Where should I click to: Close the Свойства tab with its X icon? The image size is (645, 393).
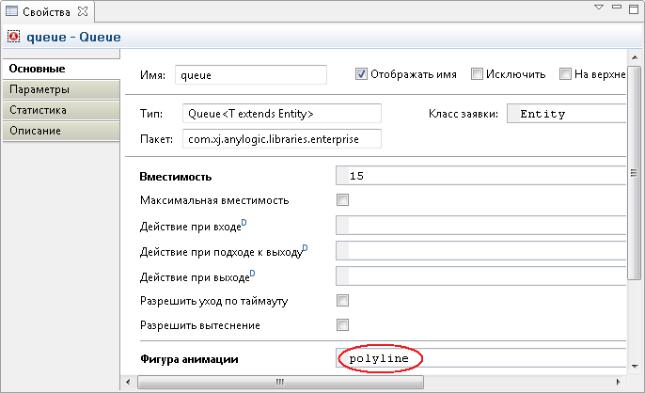(83, 12)
